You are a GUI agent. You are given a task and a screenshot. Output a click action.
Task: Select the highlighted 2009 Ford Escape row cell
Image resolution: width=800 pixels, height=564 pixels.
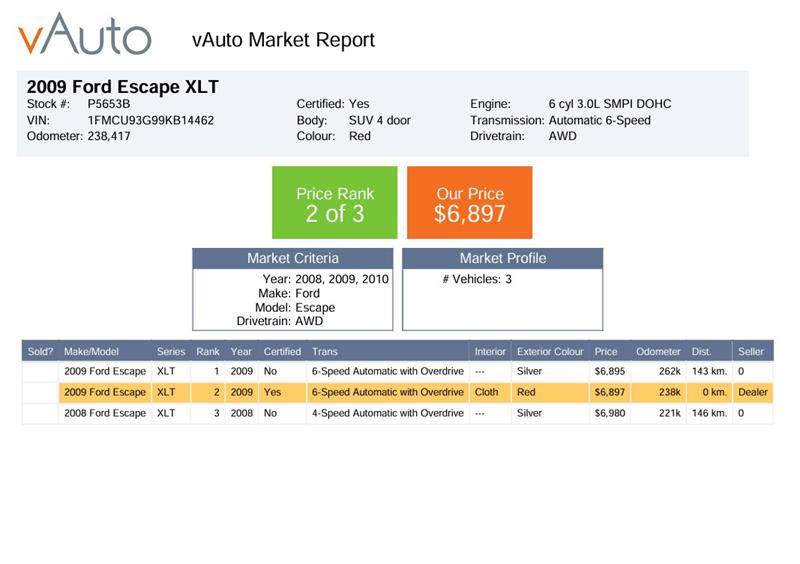[x=105, y=393]
